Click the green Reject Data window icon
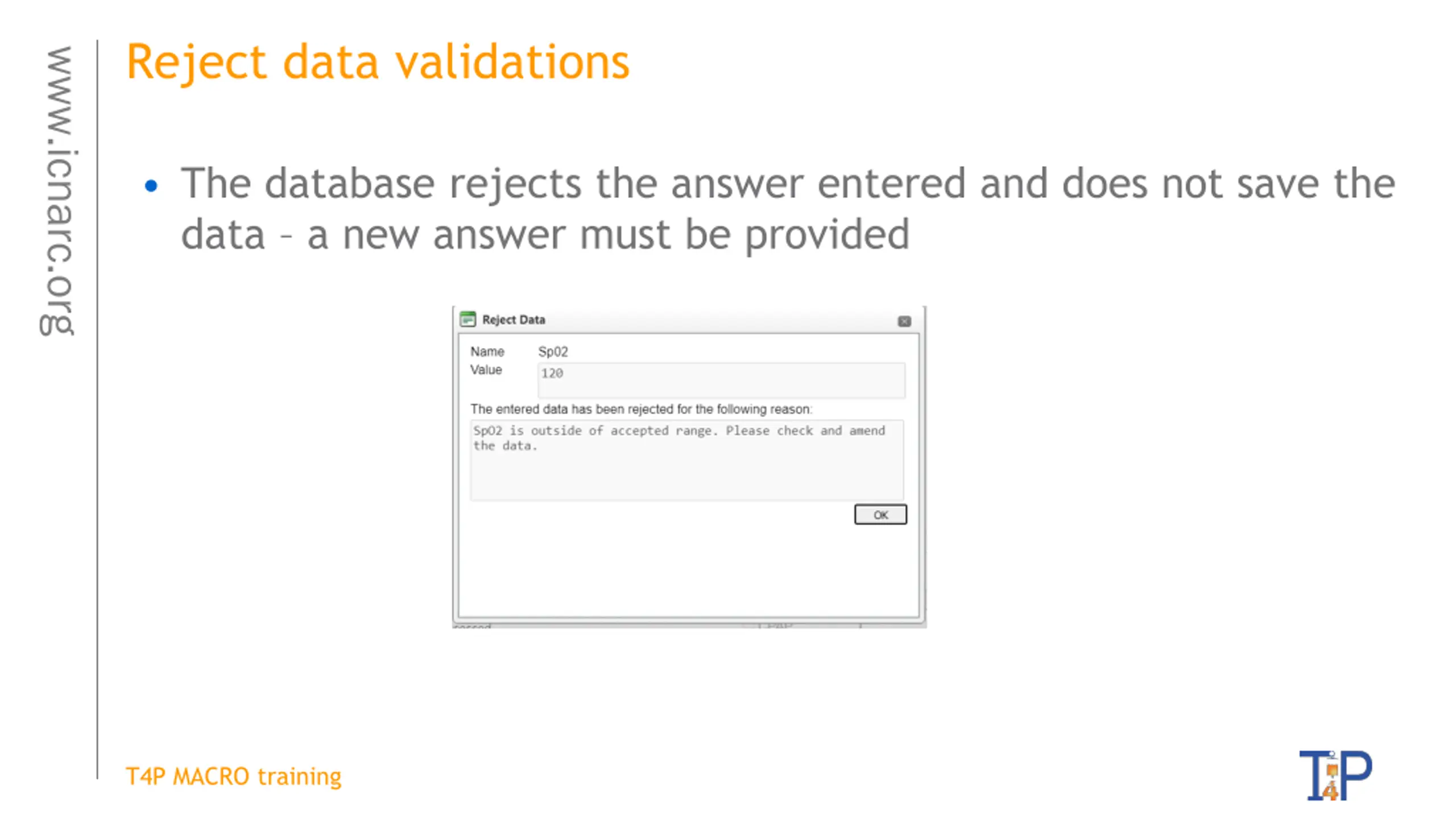 (x=468, y=319)
